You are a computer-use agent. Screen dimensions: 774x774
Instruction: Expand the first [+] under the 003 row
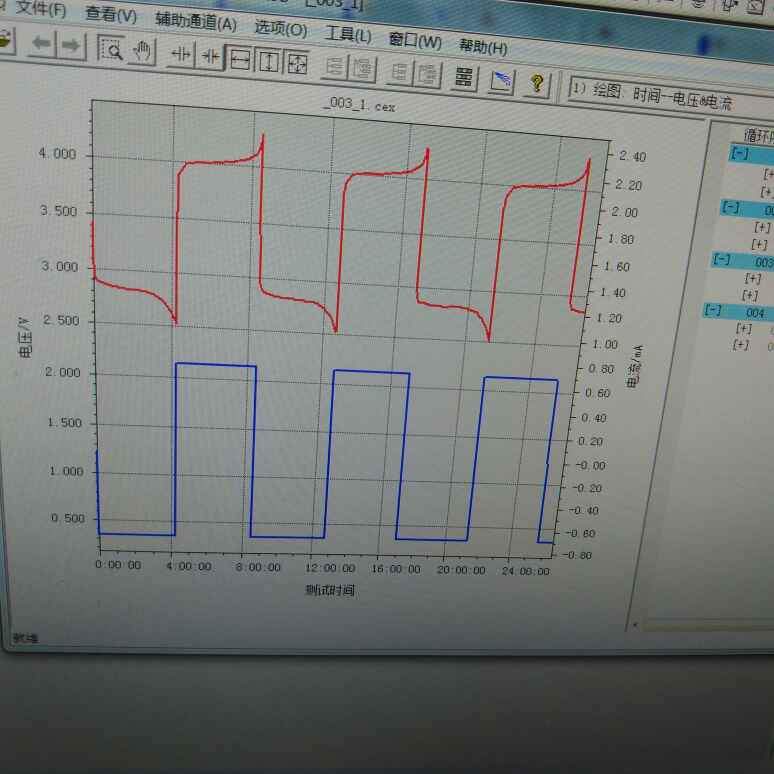(x=753, y=279)
